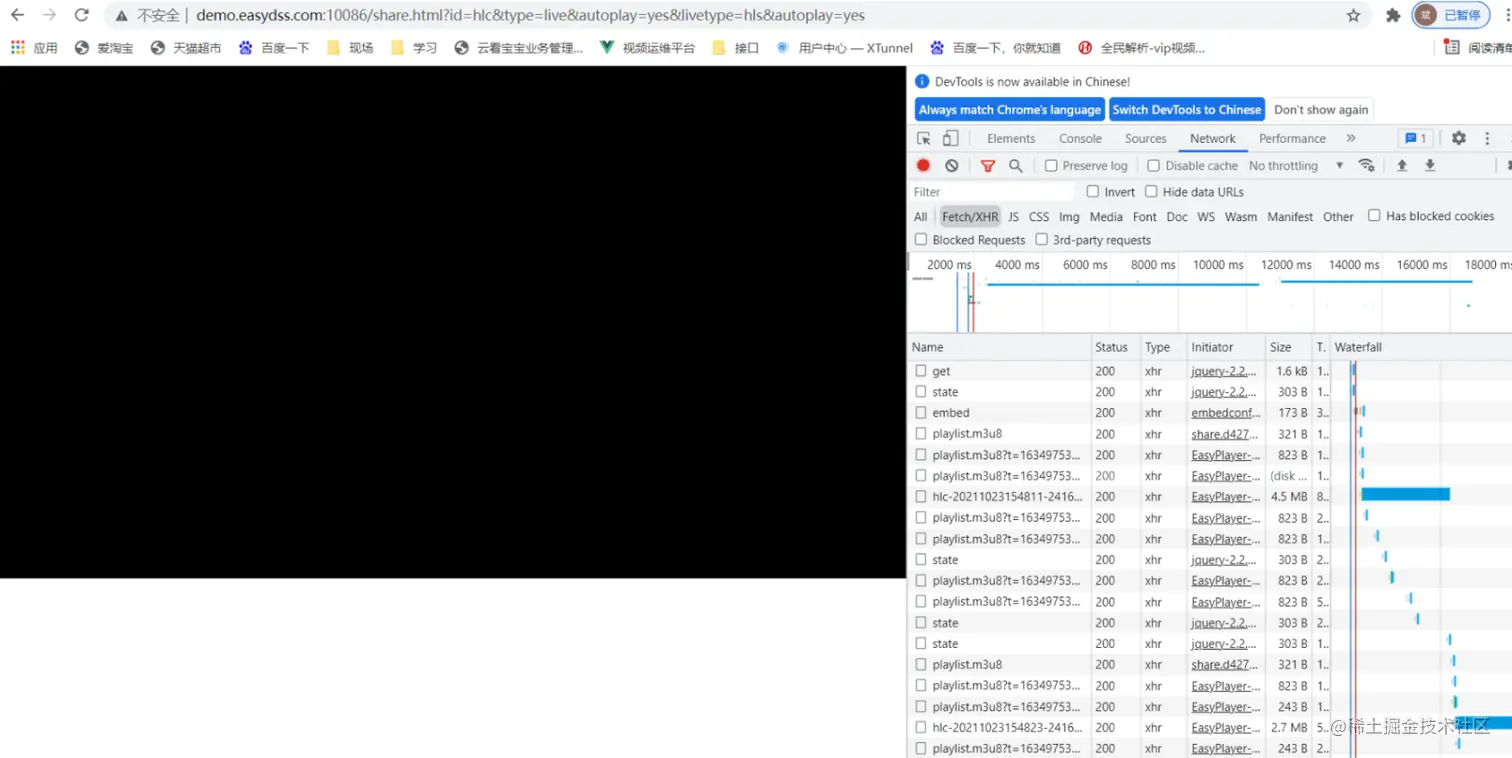Filter requests by JS type
Image resolution: width=1512 pixels, height=758 pixels.
1013,216
